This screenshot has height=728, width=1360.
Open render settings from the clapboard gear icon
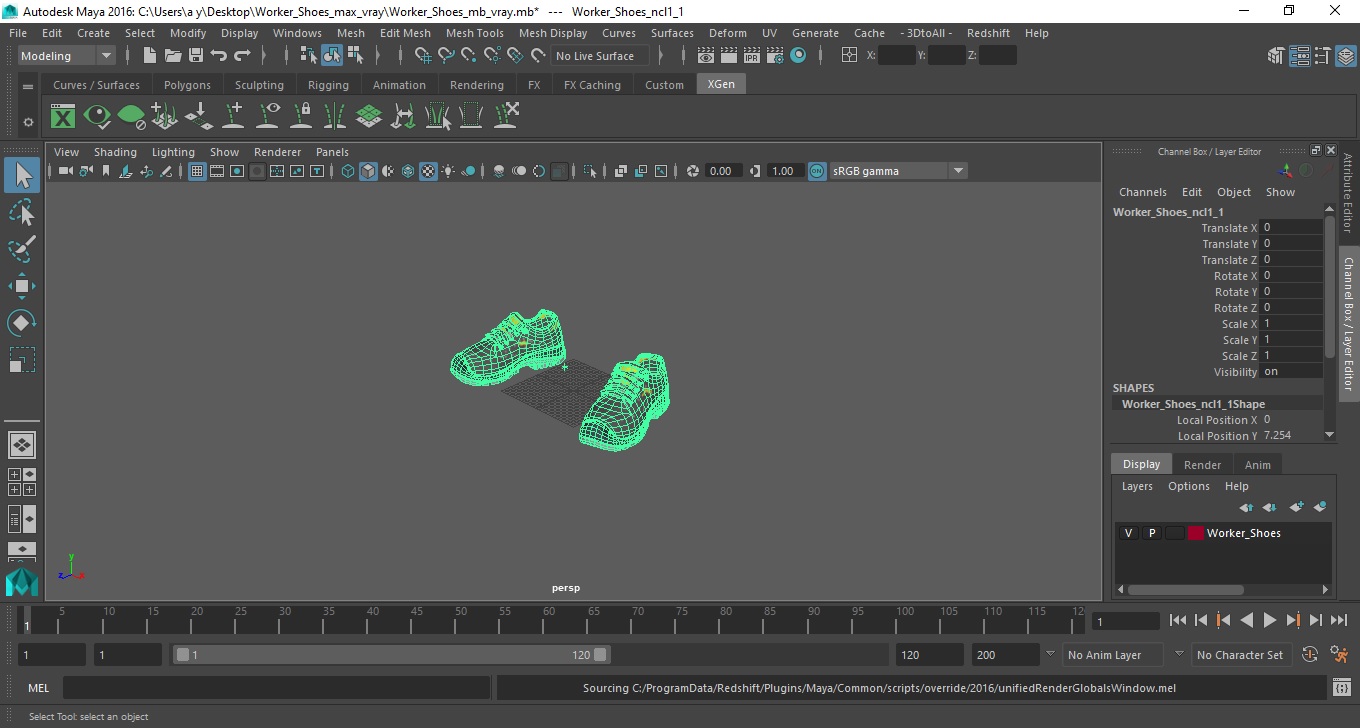[x=775, y=56]
